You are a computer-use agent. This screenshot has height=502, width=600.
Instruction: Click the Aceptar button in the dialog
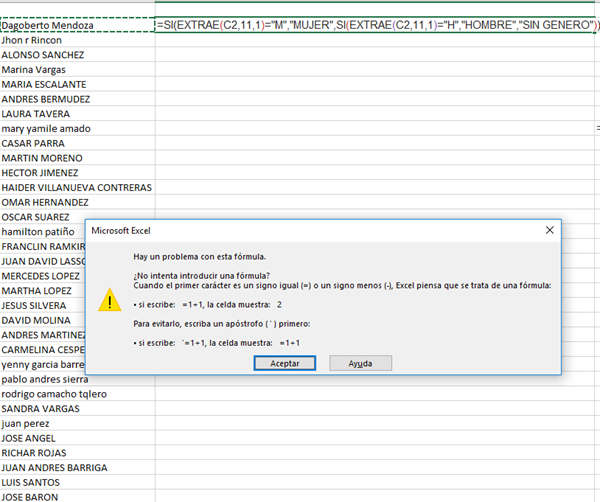[x=285, y=363]
